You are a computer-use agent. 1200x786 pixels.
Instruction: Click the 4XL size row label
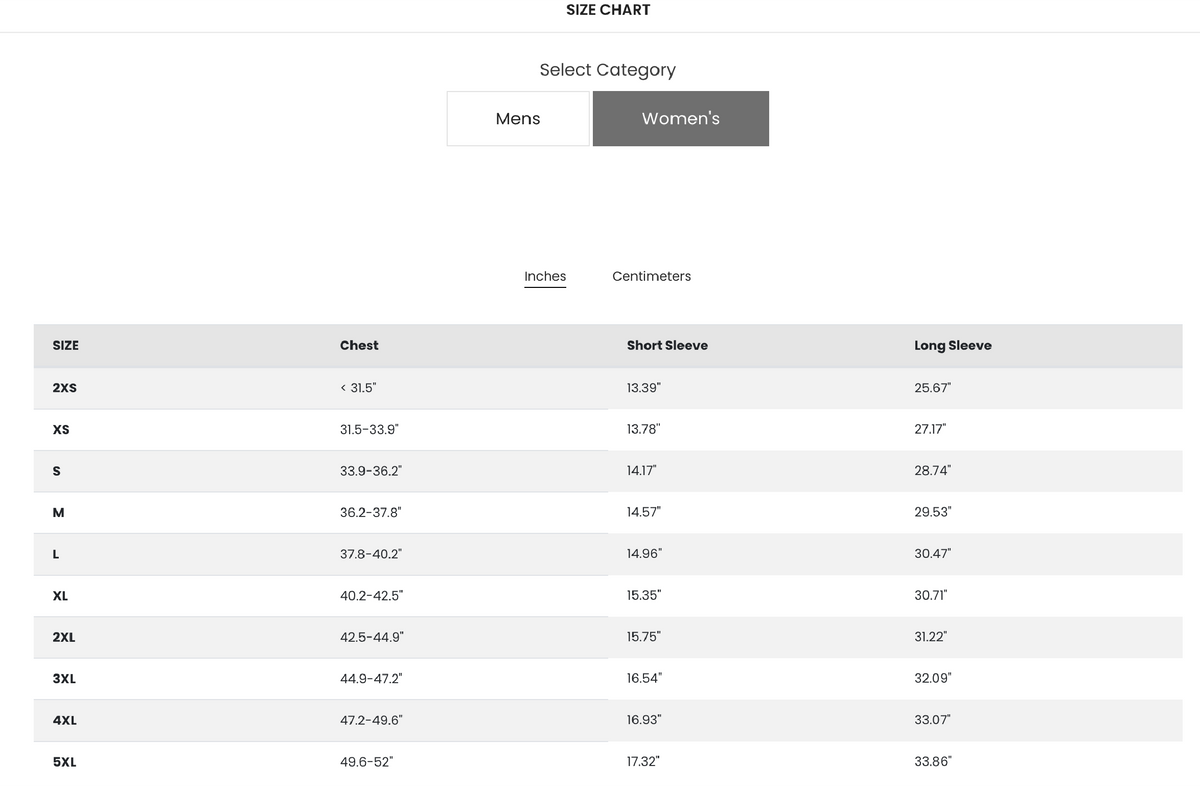pyautogui.click(x=65, y=720)
